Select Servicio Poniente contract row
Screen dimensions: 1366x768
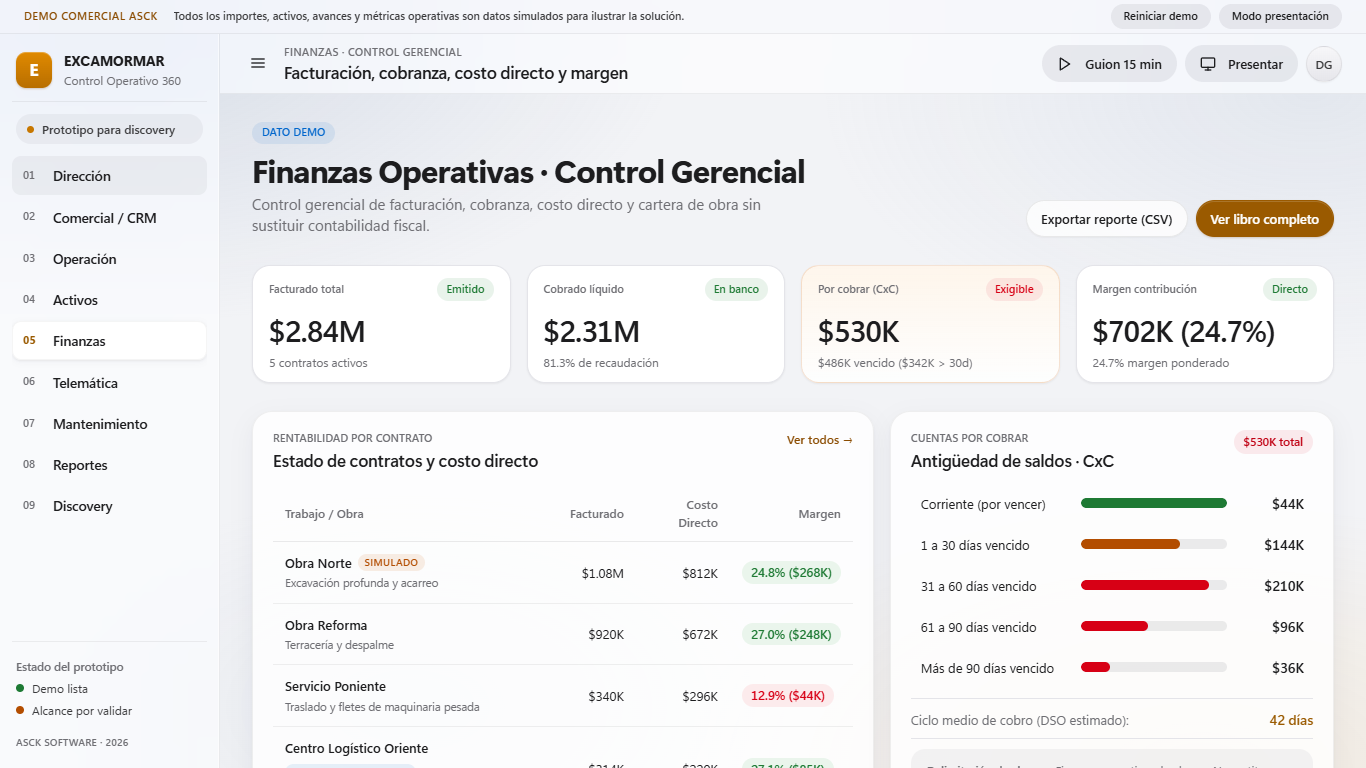click(x=563, y=696)
